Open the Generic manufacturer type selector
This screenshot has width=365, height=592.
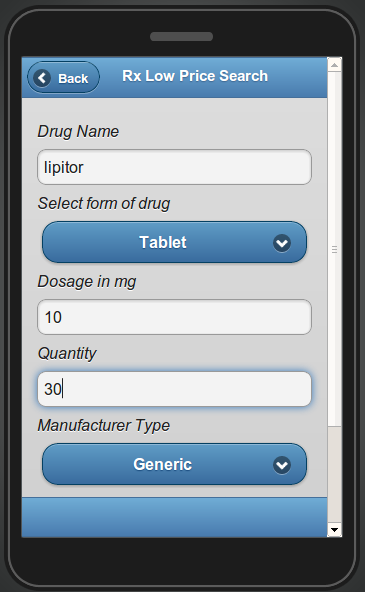pos(174,464)
